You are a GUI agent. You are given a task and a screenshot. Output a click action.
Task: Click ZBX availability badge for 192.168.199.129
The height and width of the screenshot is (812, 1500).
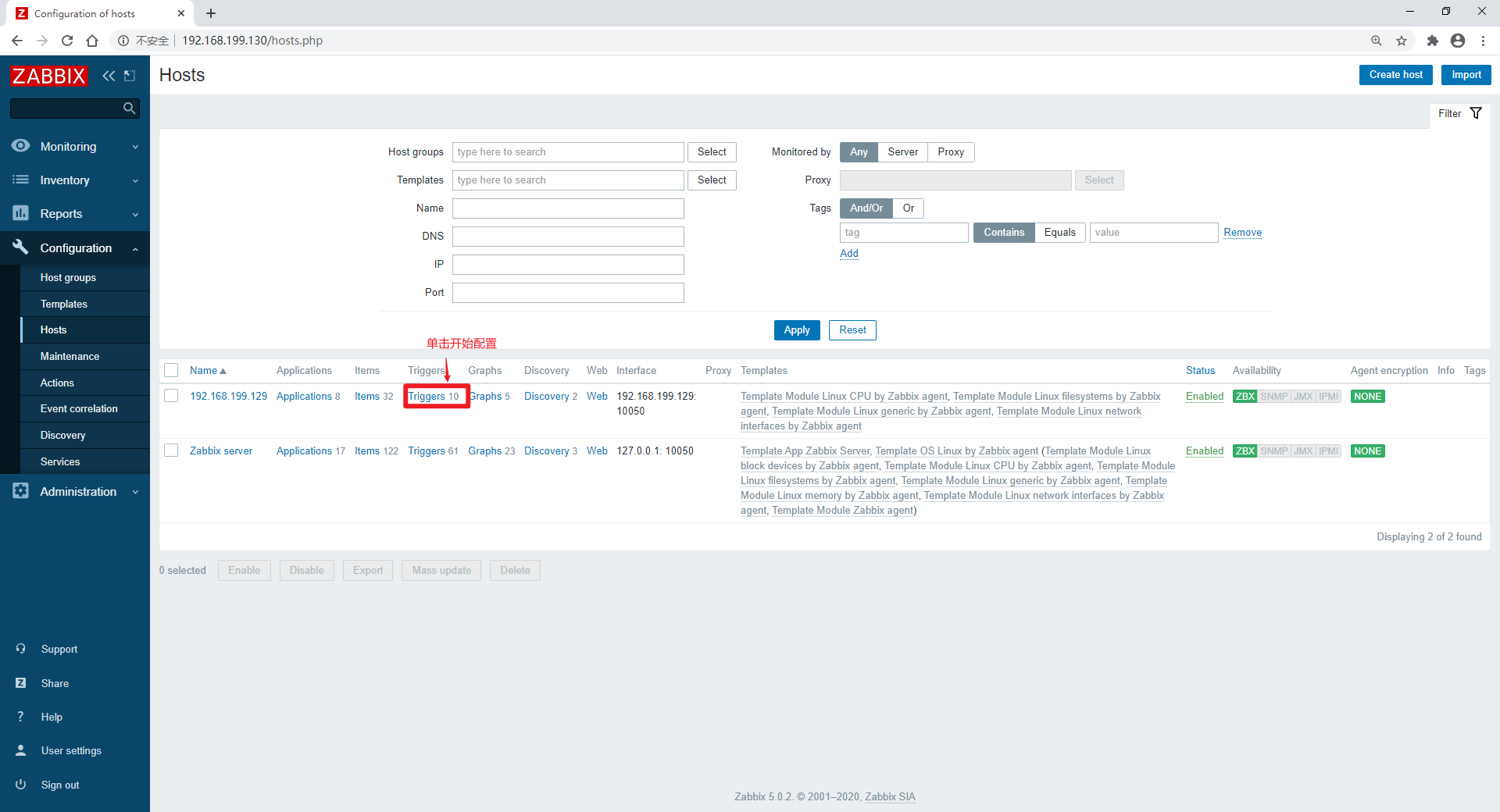[x=1245, y=397]
